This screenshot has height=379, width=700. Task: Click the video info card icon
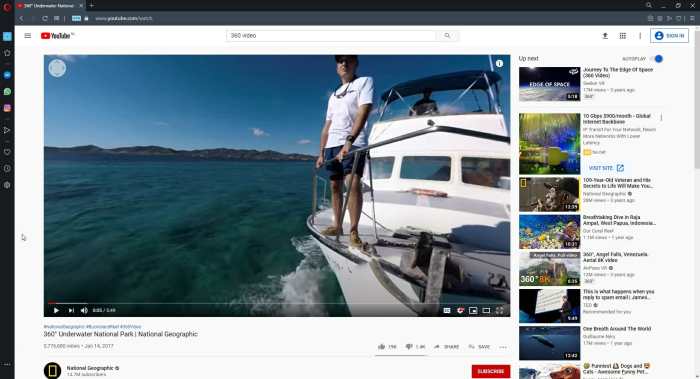tap(499, 64)
